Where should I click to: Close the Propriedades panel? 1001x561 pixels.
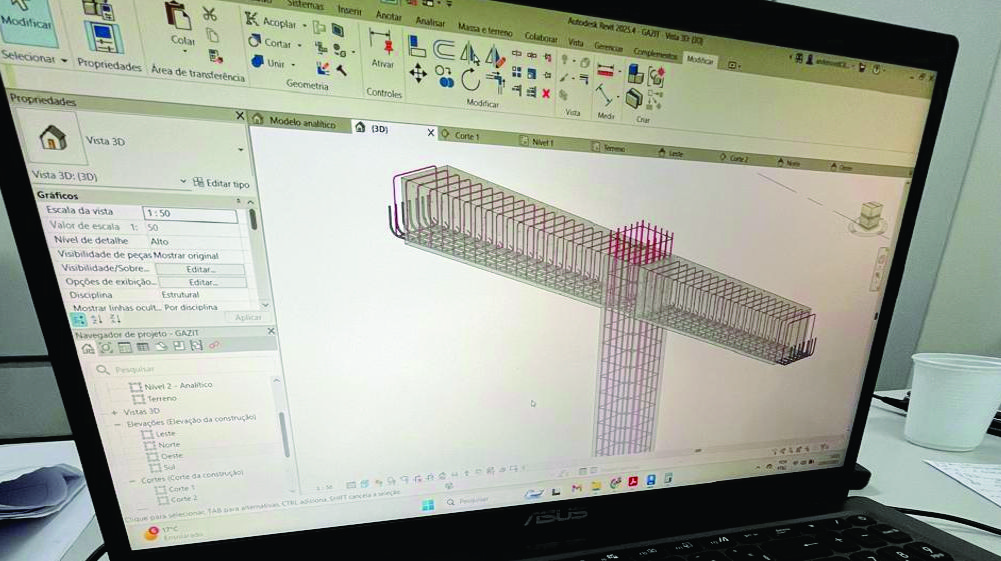(x=239, y=116)
